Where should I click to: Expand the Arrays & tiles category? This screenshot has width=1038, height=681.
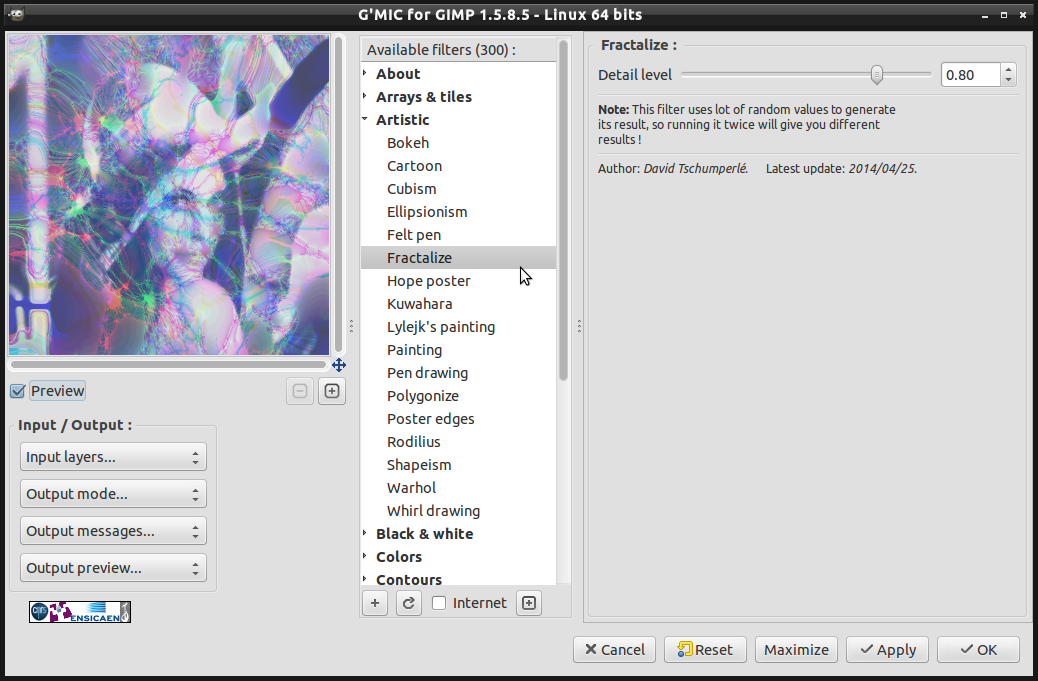tap(365, 97)
